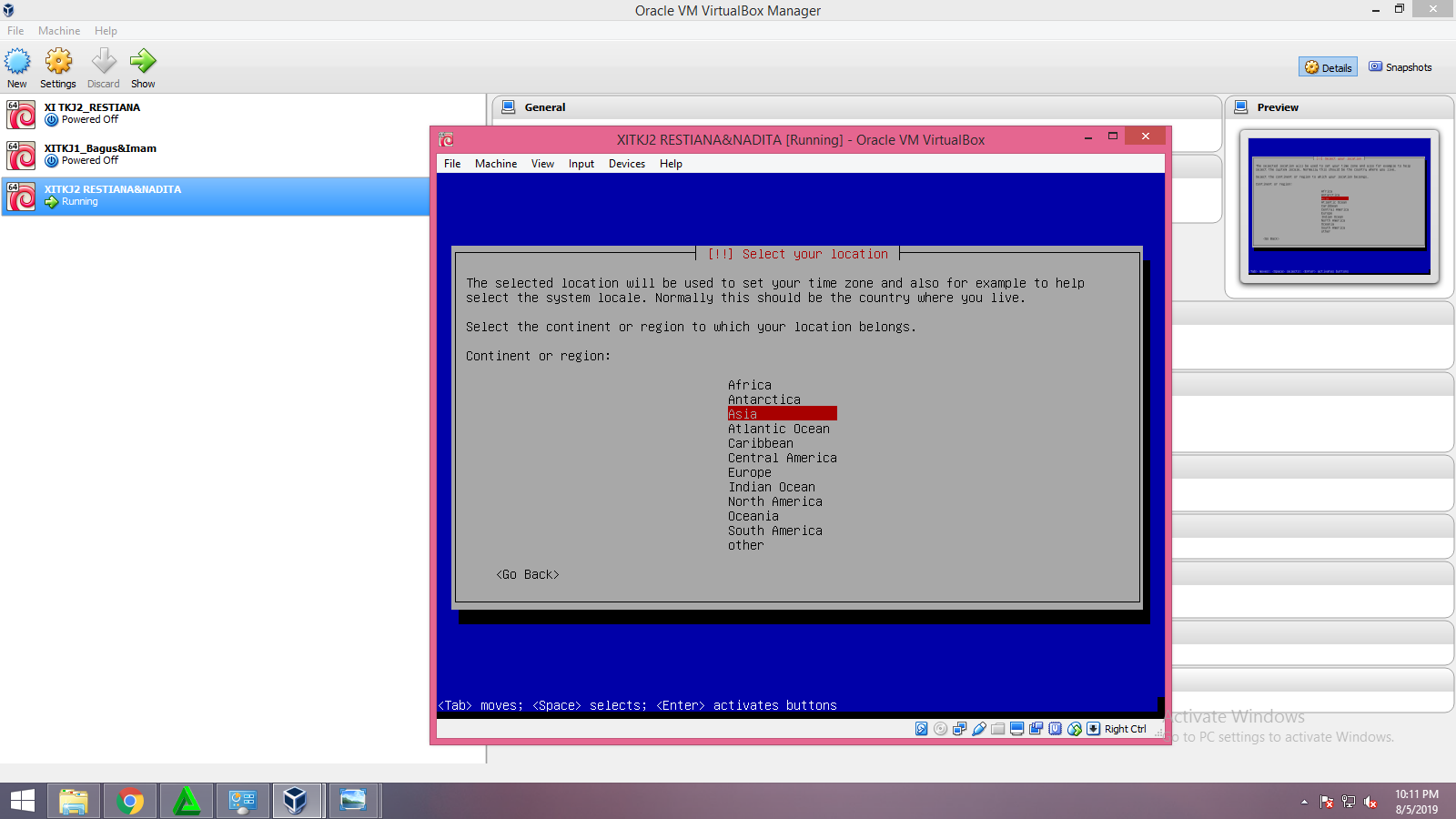Screen dimensions: 1456x819
Task: Click keyboard capture arrow status icon
Action: coord(1094,729)
